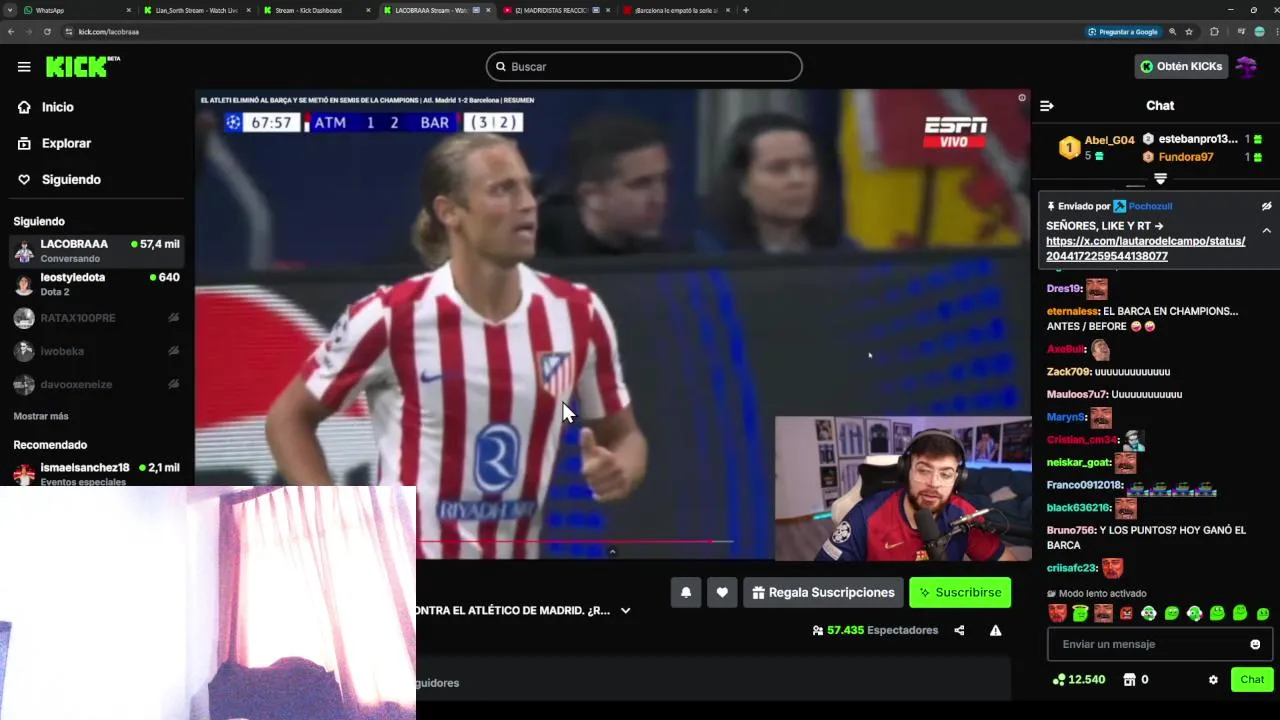Click Obtén KICKs button

point(1181,66)
